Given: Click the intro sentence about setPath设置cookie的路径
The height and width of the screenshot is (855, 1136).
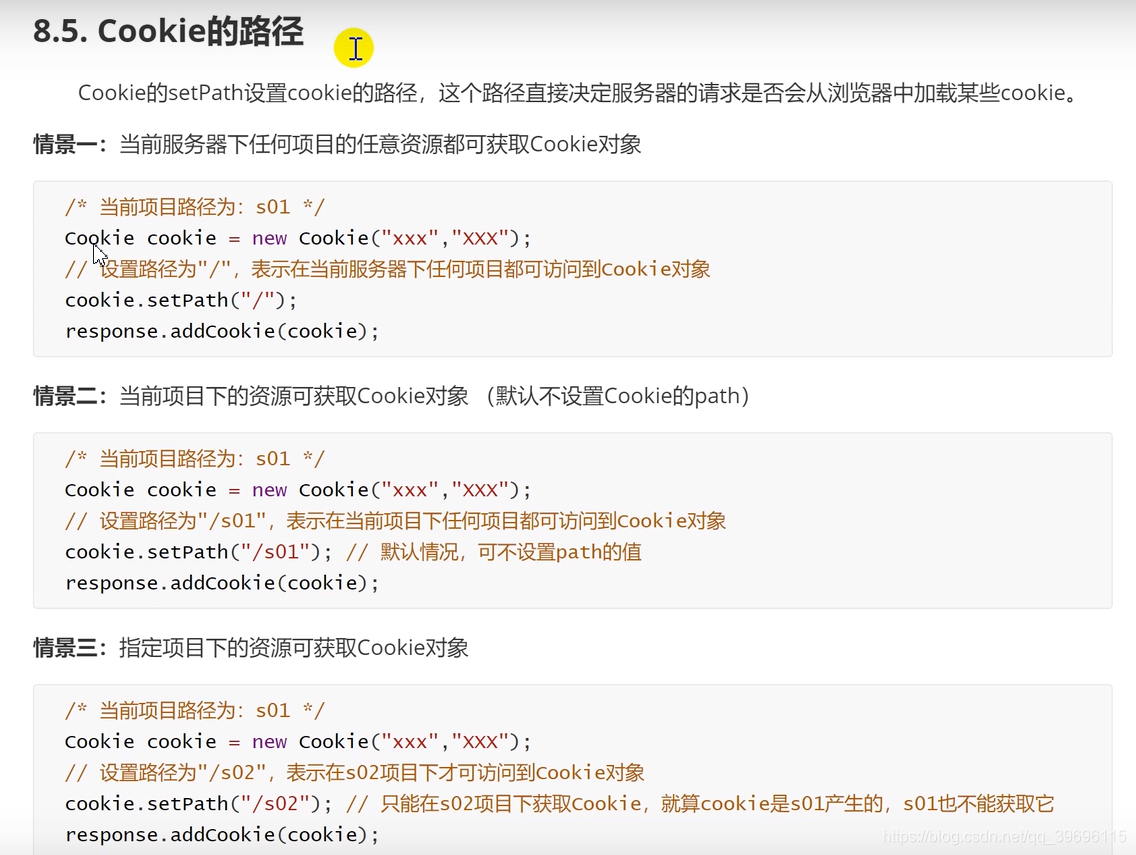Looking at the screenshot, I should click(x=578, y=93).
